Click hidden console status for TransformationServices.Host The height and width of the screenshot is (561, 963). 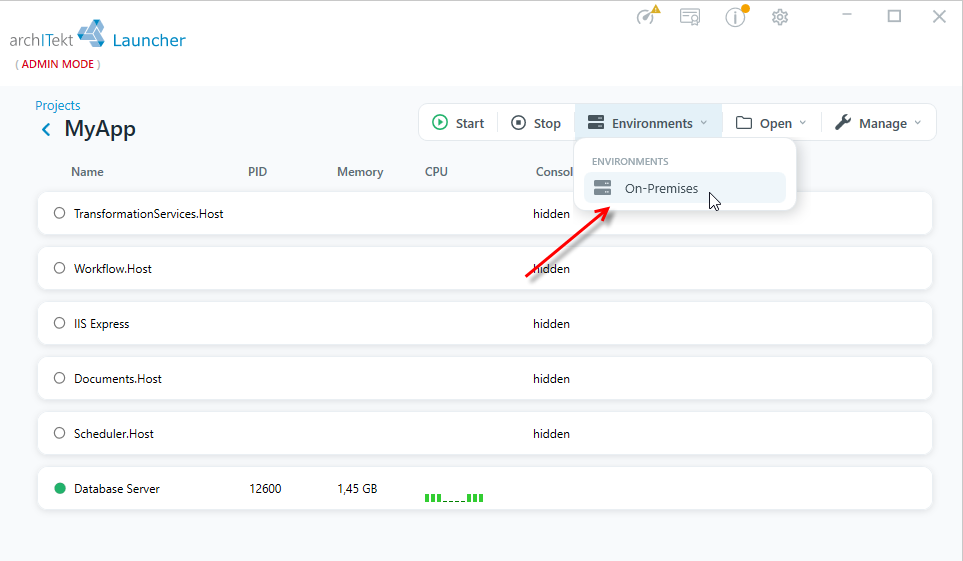pos(552,214)
